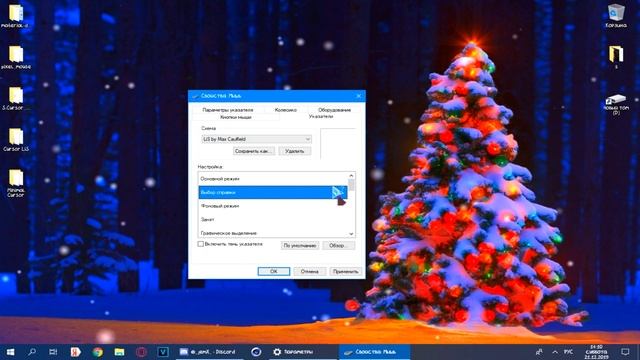Launch Yandex browser from taskbar
The height and width of the screenshot is (360, 640).
(x=76, y=351)
